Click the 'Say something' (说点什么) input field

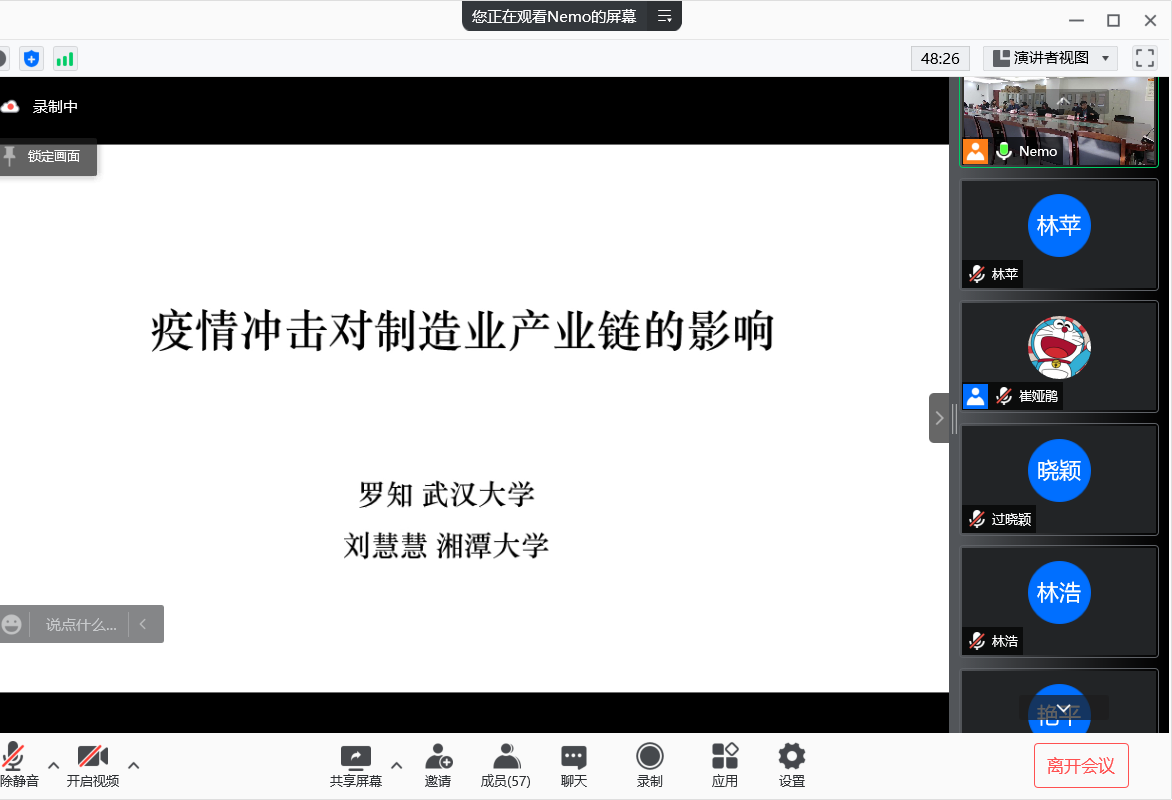coord(80,624)
